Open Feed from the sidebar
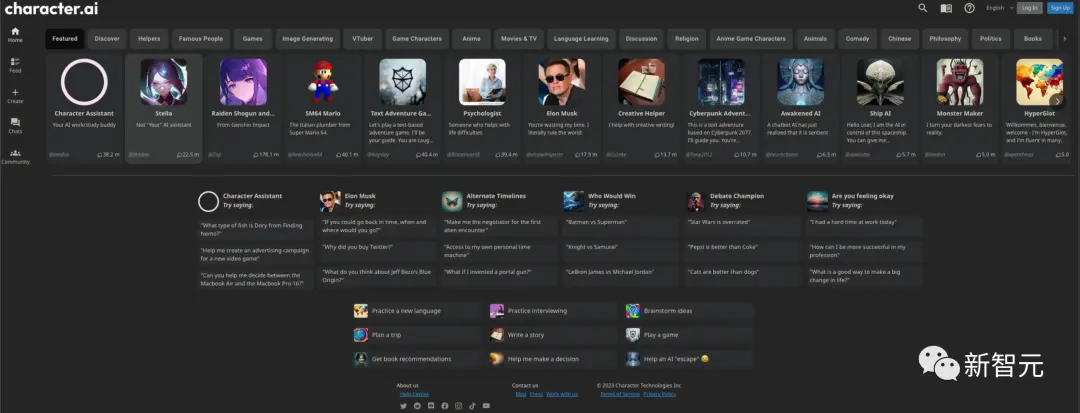 (x=15, y=65)
